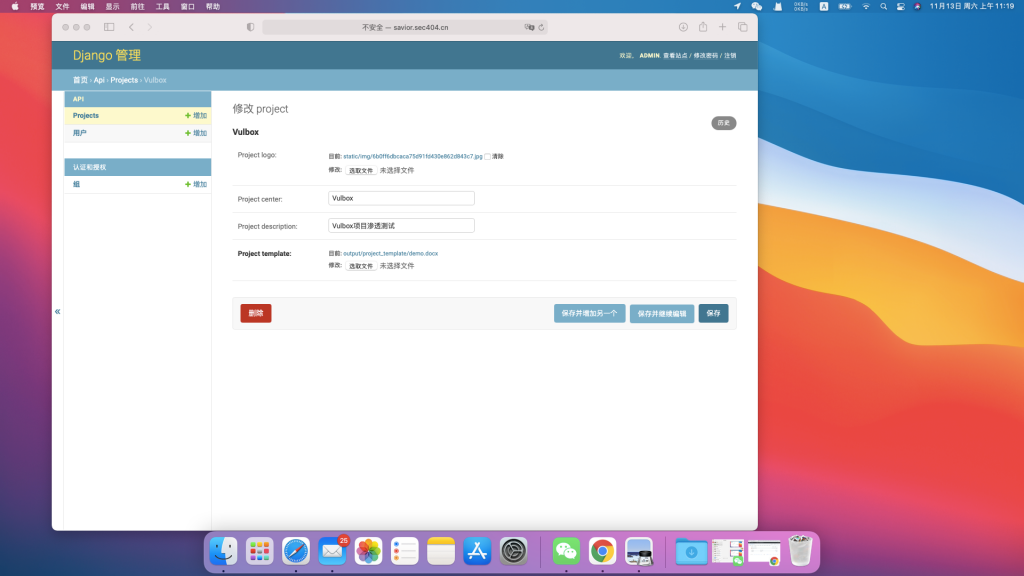Open the 文件 menu

(63, 7)
